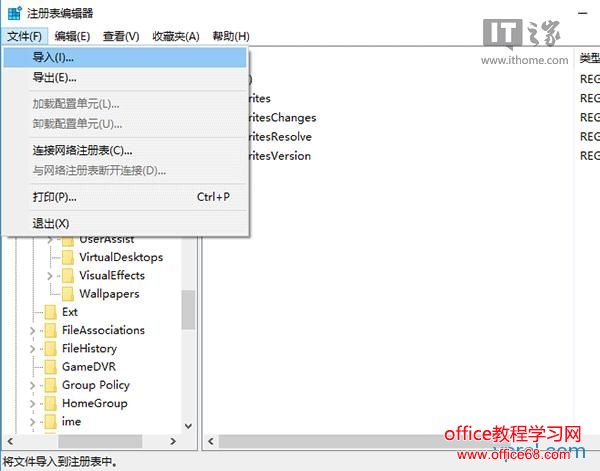Select the Group Policy key label
The image size is (600, 471).
96,385
